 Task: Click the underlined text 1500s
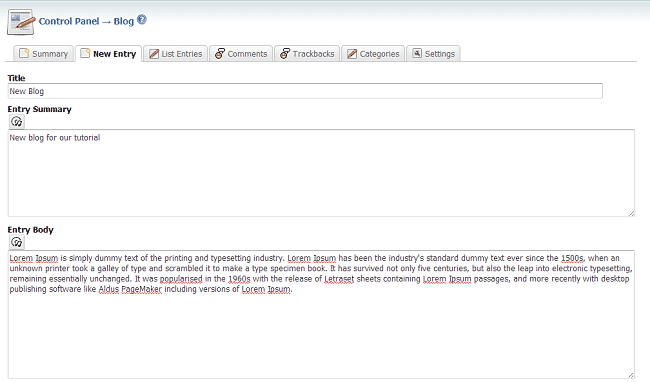(572, 258)
